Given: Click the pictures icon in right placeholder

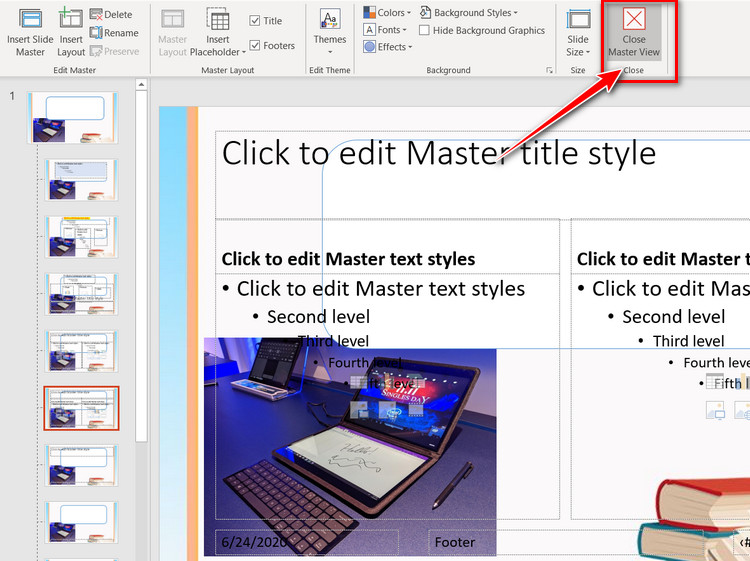Looking at the screenshot, I should point(716,410).
